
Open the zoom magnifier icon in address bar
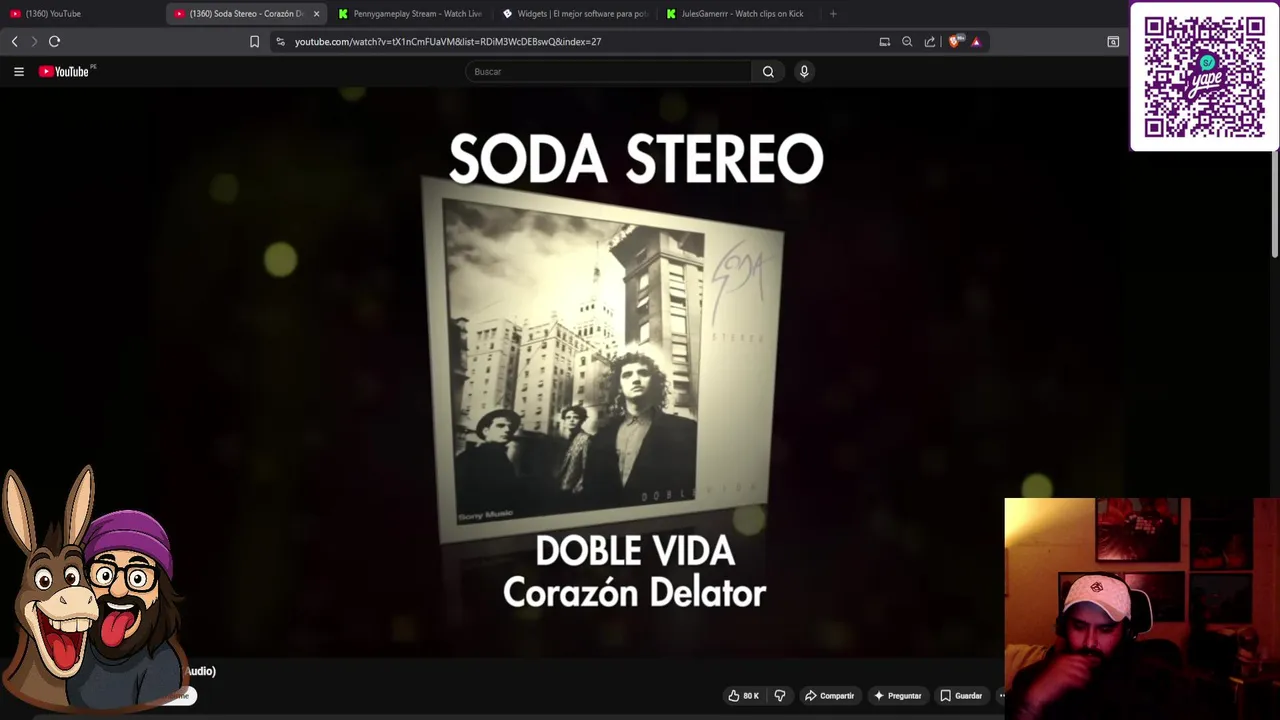[907, 41]
